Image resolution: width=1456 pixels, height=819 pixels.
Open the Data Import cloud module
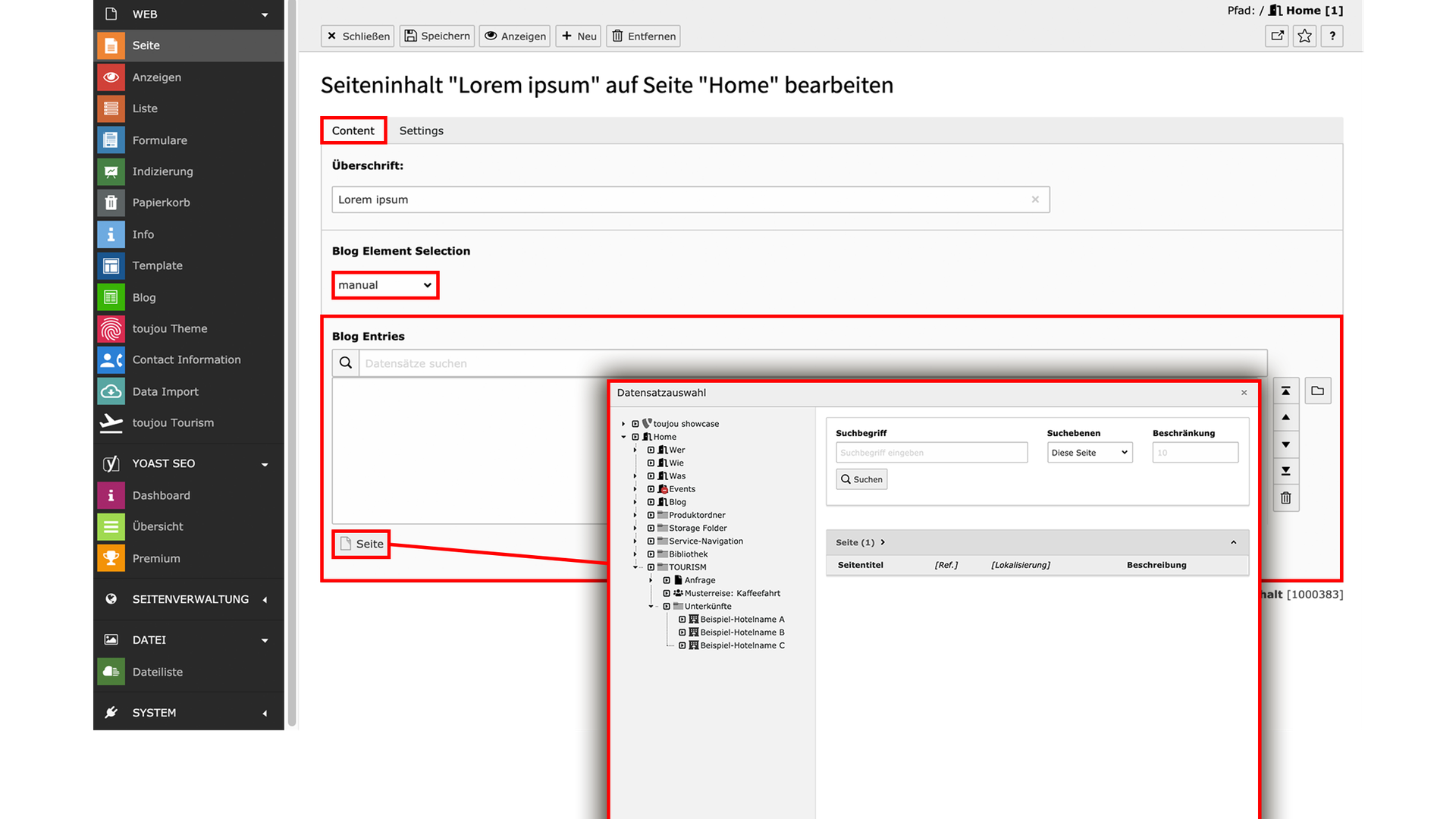tap(111, 391)
